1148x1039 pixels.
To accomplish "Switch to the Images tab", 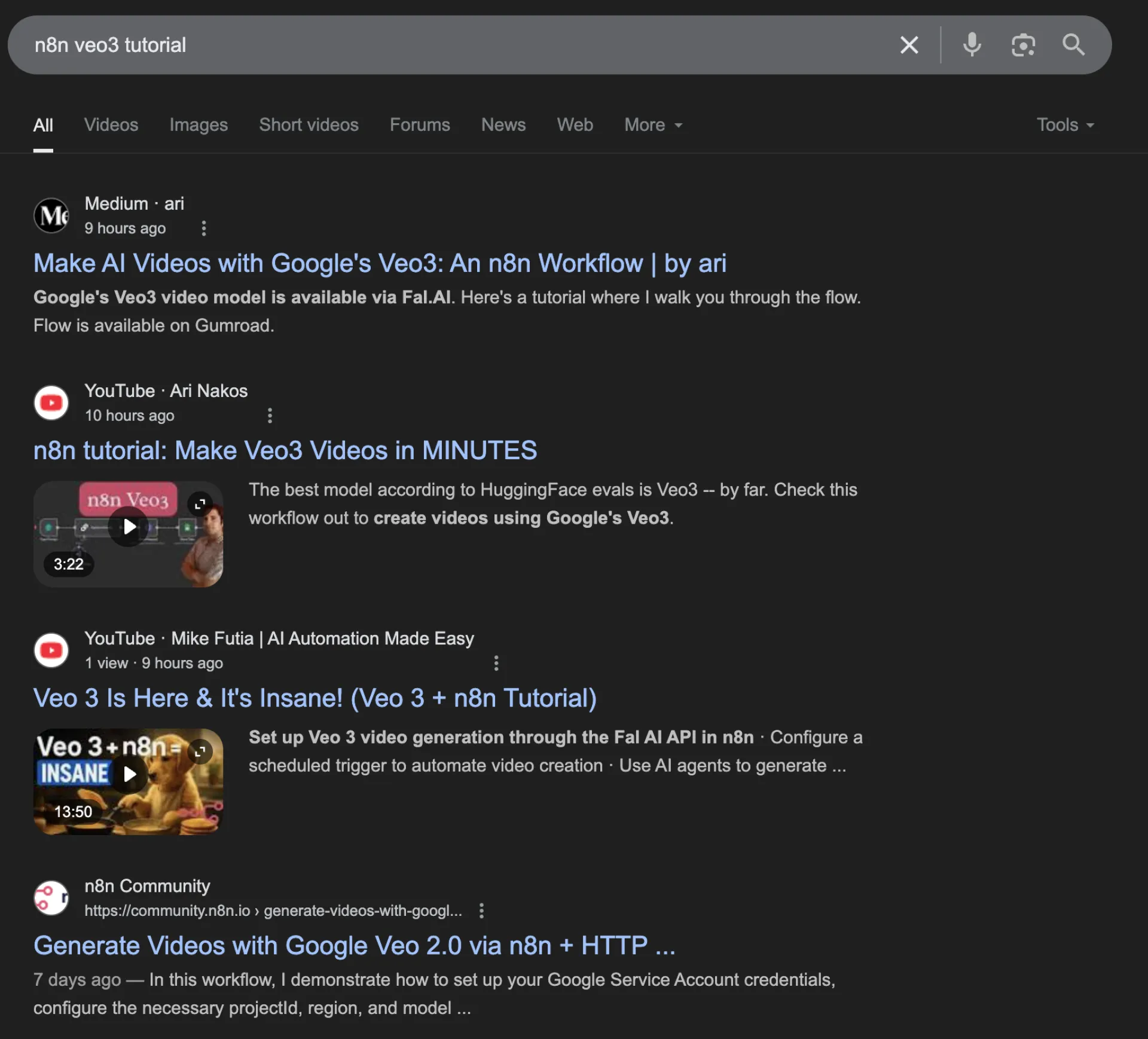I will pyautogui.click(x=199, y=125).
